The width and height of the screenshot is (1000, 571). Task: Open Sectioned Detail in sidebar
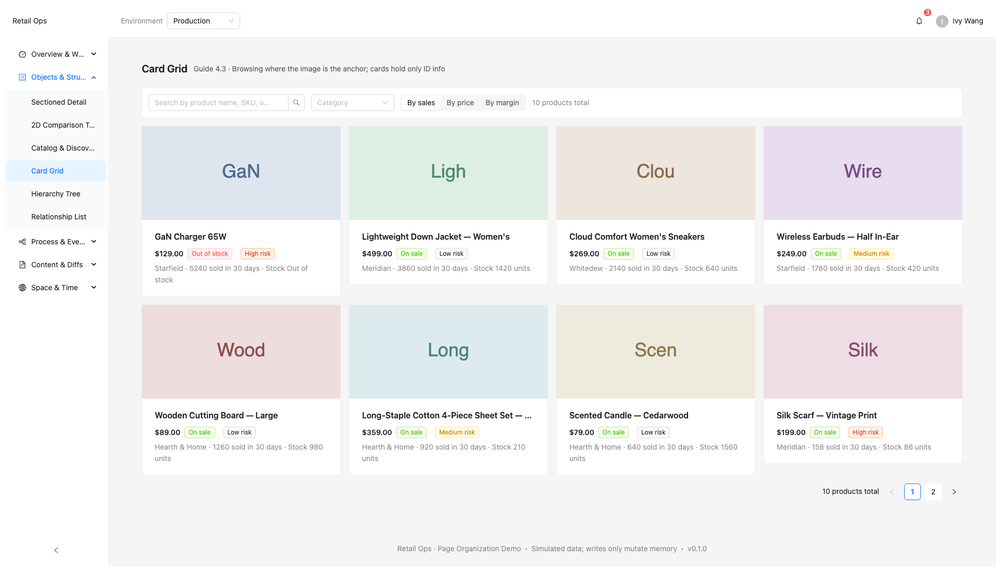pyautogui.click(x=56, y=102)
